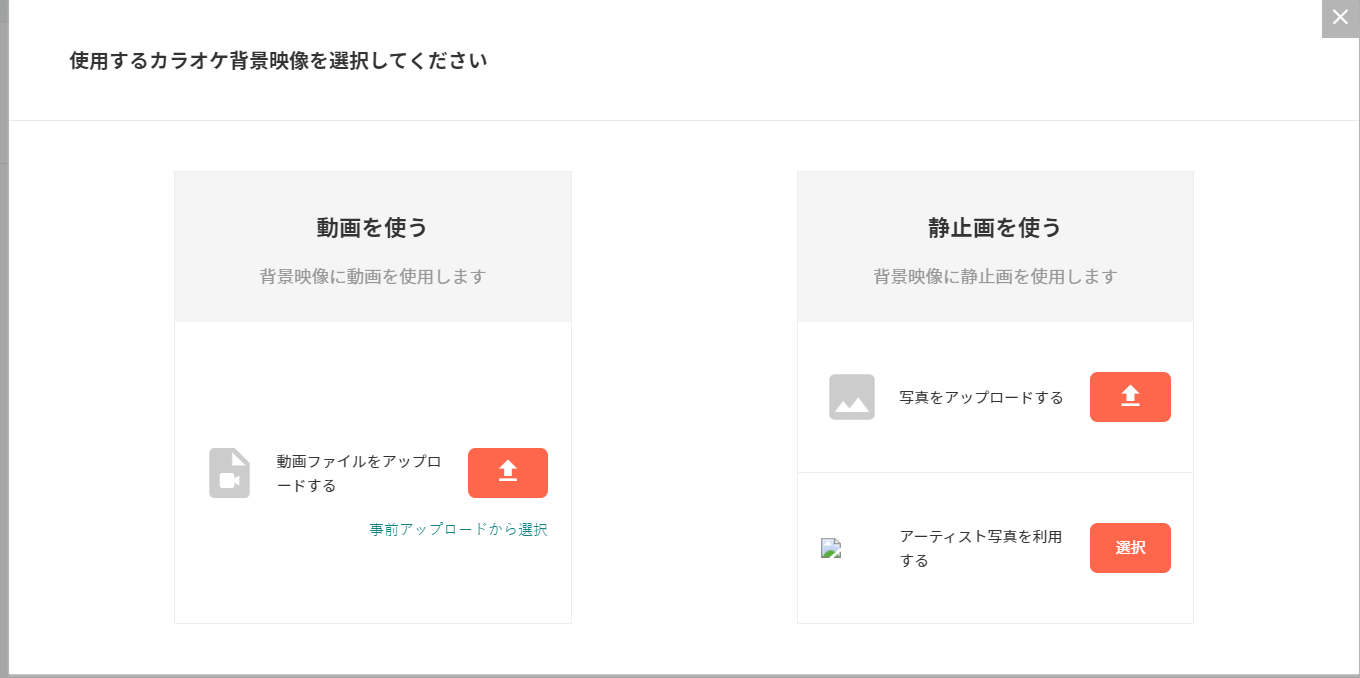The width and height of the screenshot is (1360, 678).
Task: Click the upload arrow glyph in the photo button
Action: (x=1130, y=396)
